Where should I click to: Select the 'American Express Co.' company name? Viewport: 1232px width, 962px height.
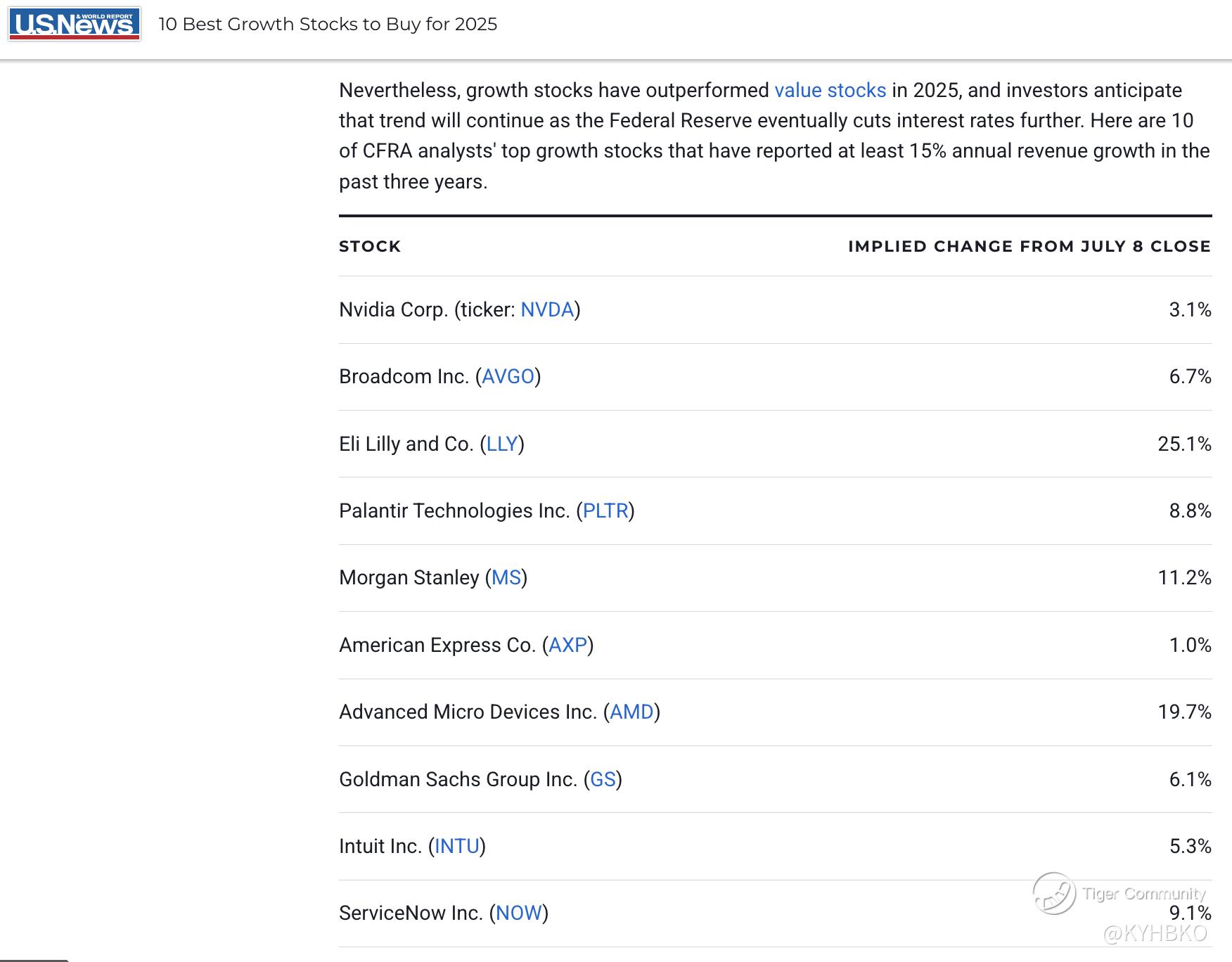click(437, 646)
